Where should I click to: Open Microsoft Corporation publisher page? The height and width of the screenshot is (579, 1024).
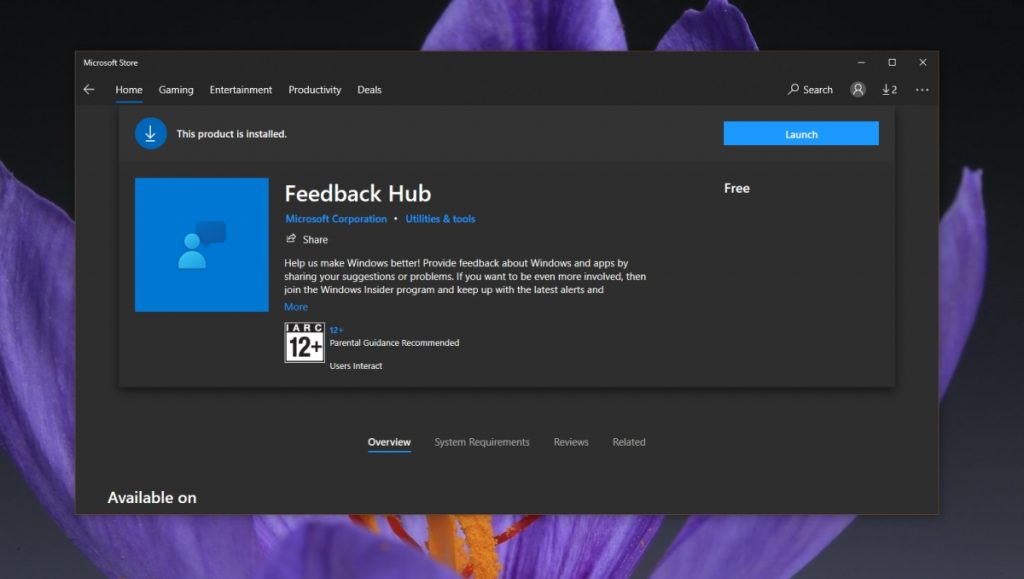[x=337, y=218]
